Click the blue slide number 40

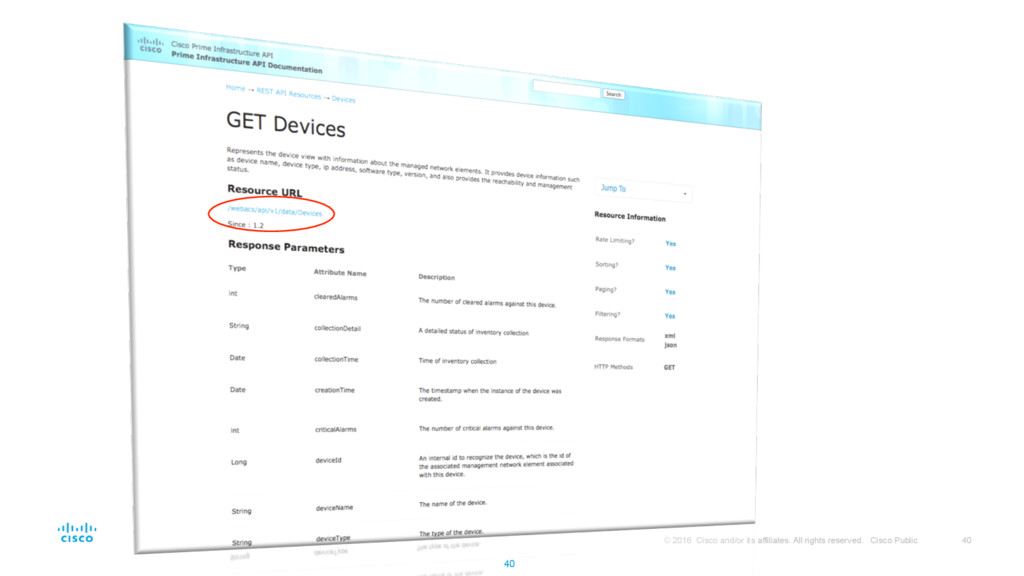click(509, 564)
